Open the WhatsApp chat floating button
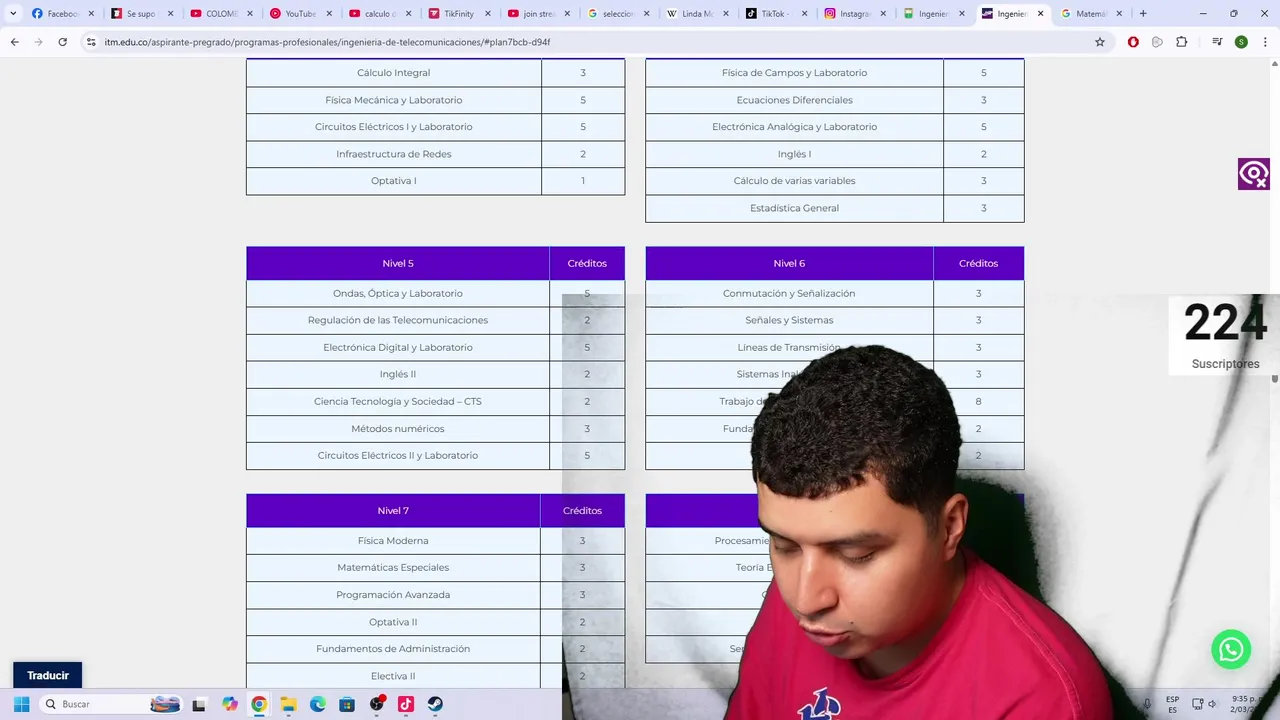Screen dimensions: 1280x720 pos(1231,649)
